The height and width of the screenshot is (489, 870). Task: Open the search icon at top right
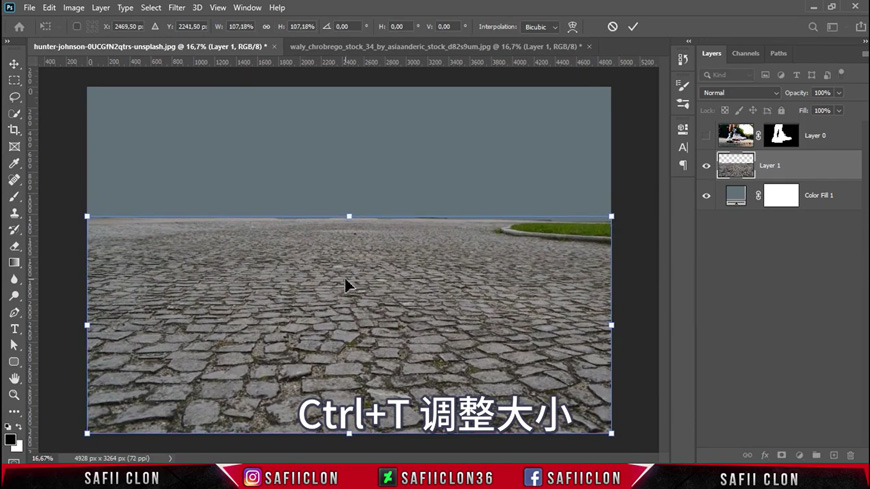click(x=813, y=27)
